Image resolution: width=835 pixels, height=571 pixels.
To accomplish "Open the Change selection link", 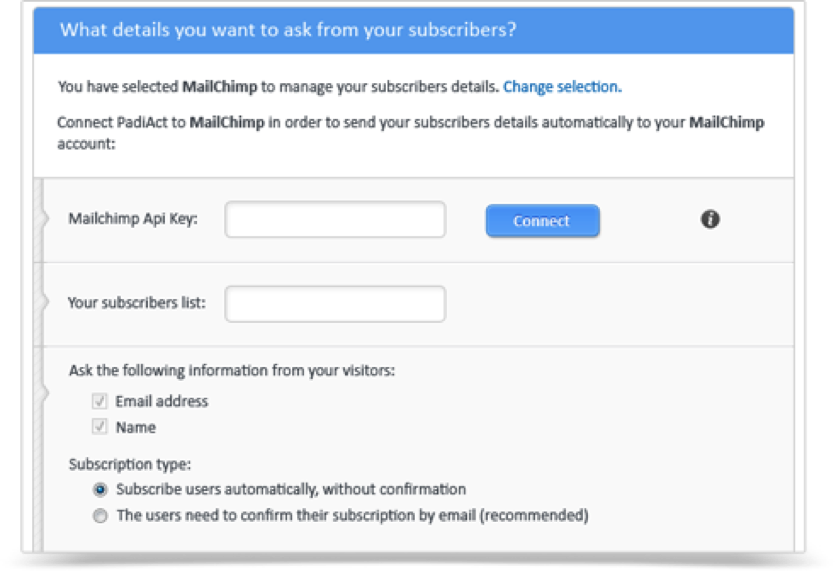I will (x=562, y=86).
